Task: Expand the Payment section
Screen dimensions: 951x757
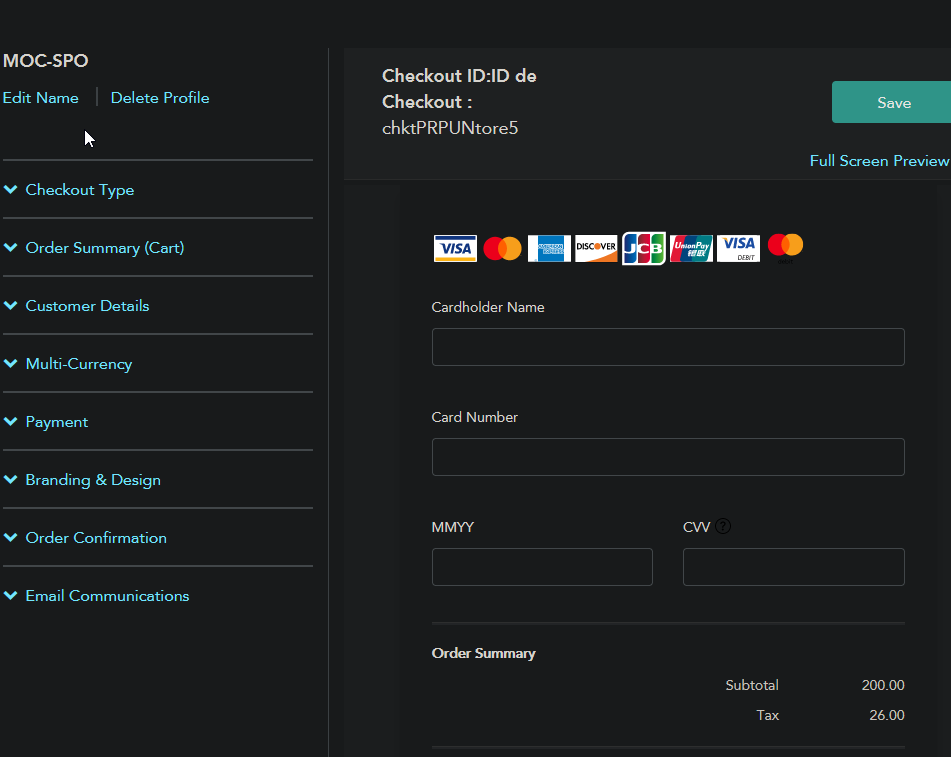Action: coord(56,422)
